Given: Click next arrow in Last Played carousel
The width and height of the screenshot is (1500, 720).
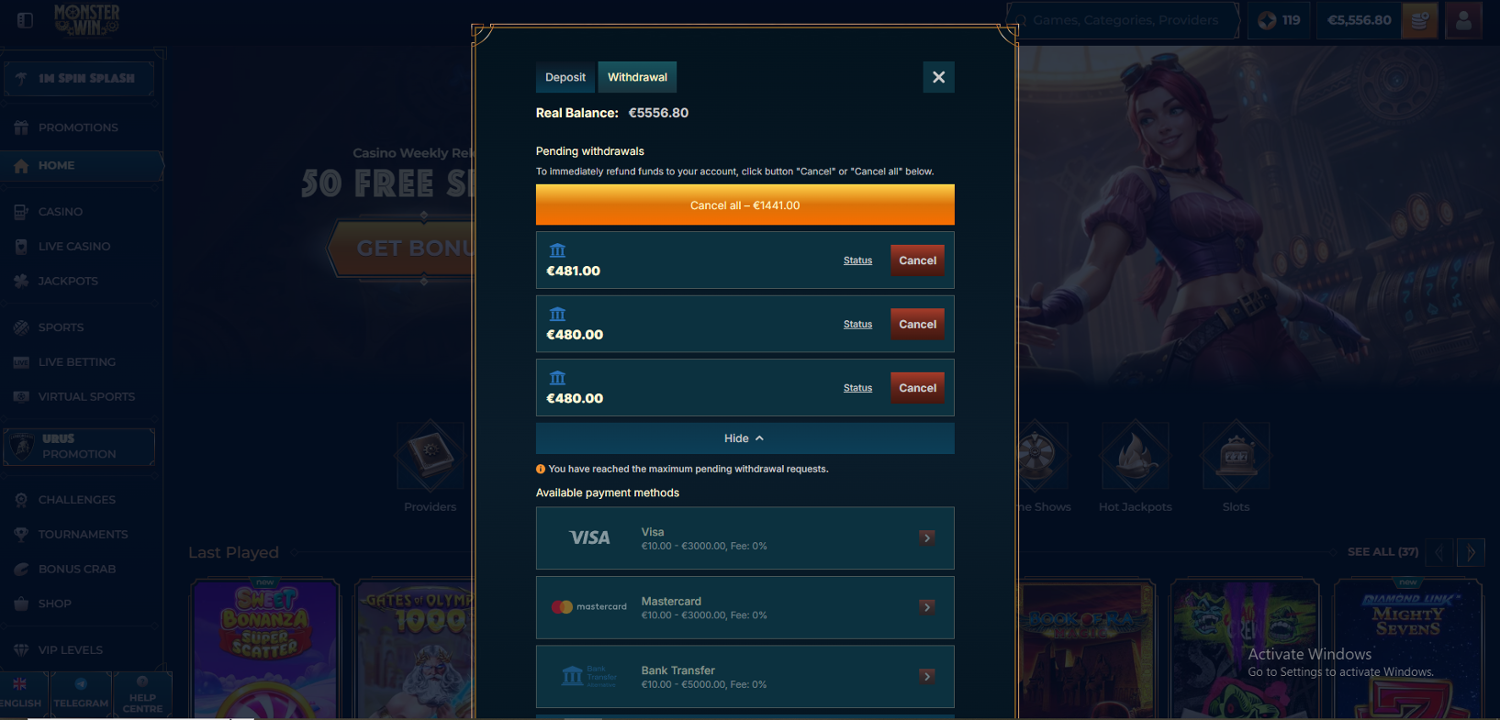Looking at the screenshot, I should 1471,552.
